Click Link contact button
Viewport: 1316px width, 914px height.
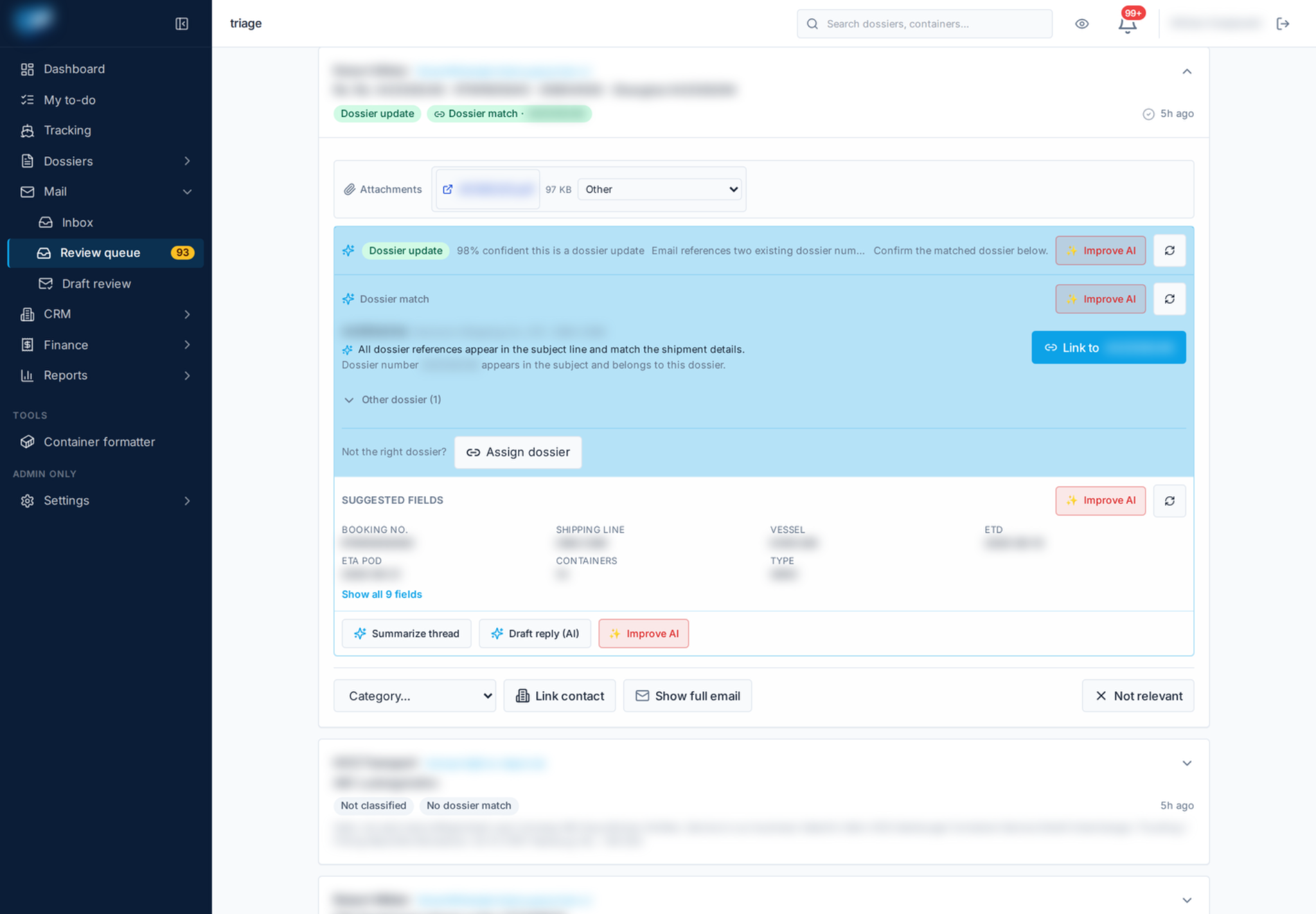(560, 695)
